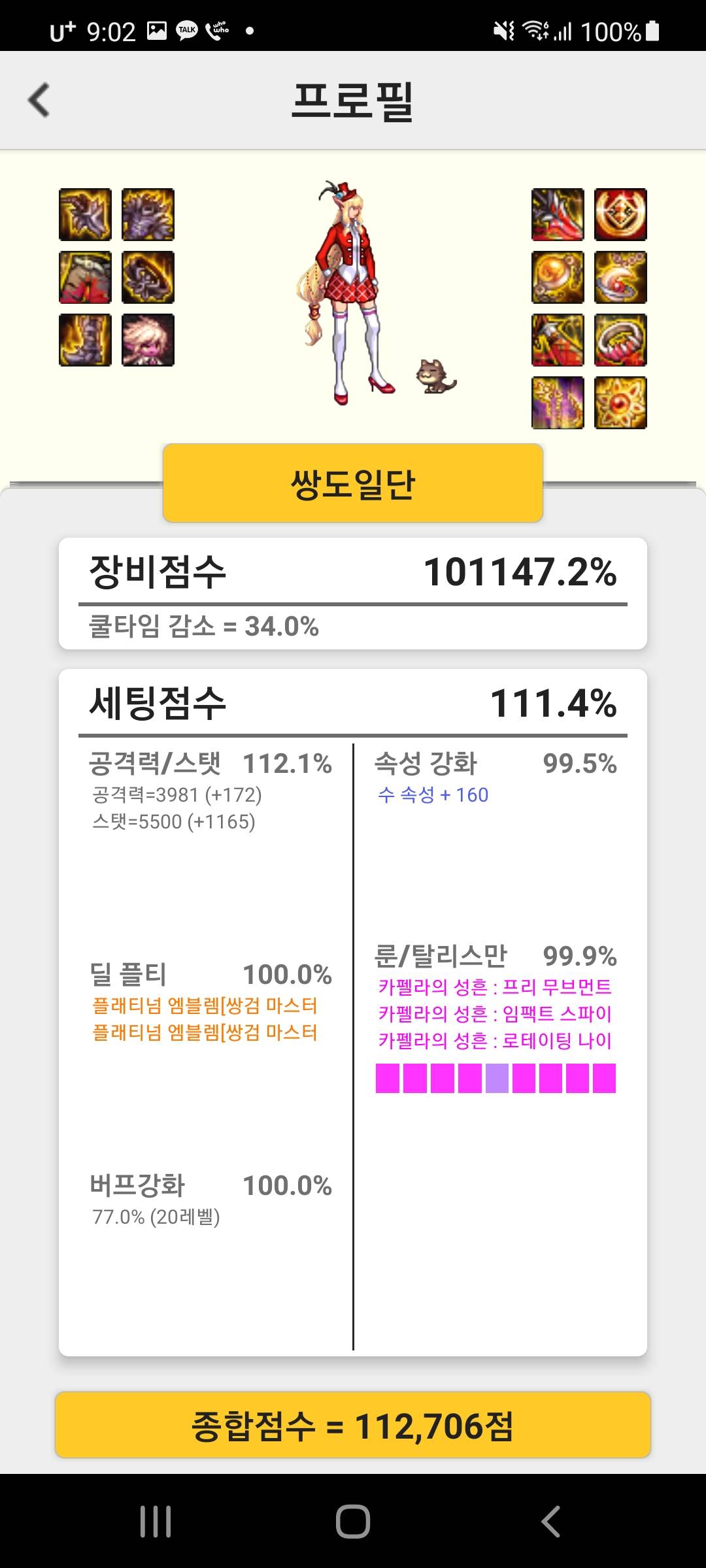Viewport: 706px width, 1568px height.
Task: Open the 장비점수 101147.2% card
Action: tap(353, 593)
